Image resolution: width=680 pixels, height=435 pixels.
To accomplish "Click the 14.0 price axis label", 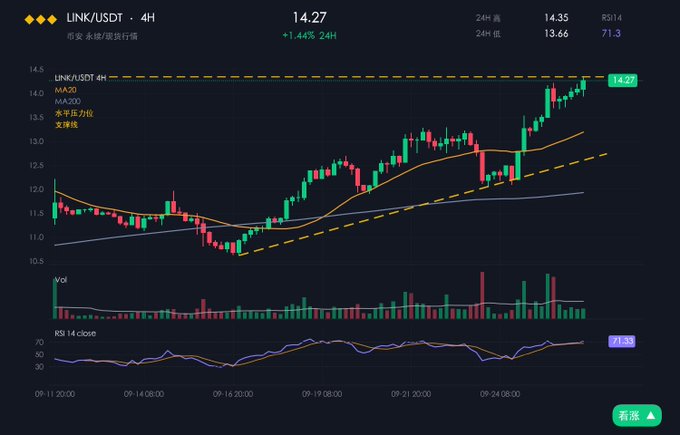I will click(36, 93).
